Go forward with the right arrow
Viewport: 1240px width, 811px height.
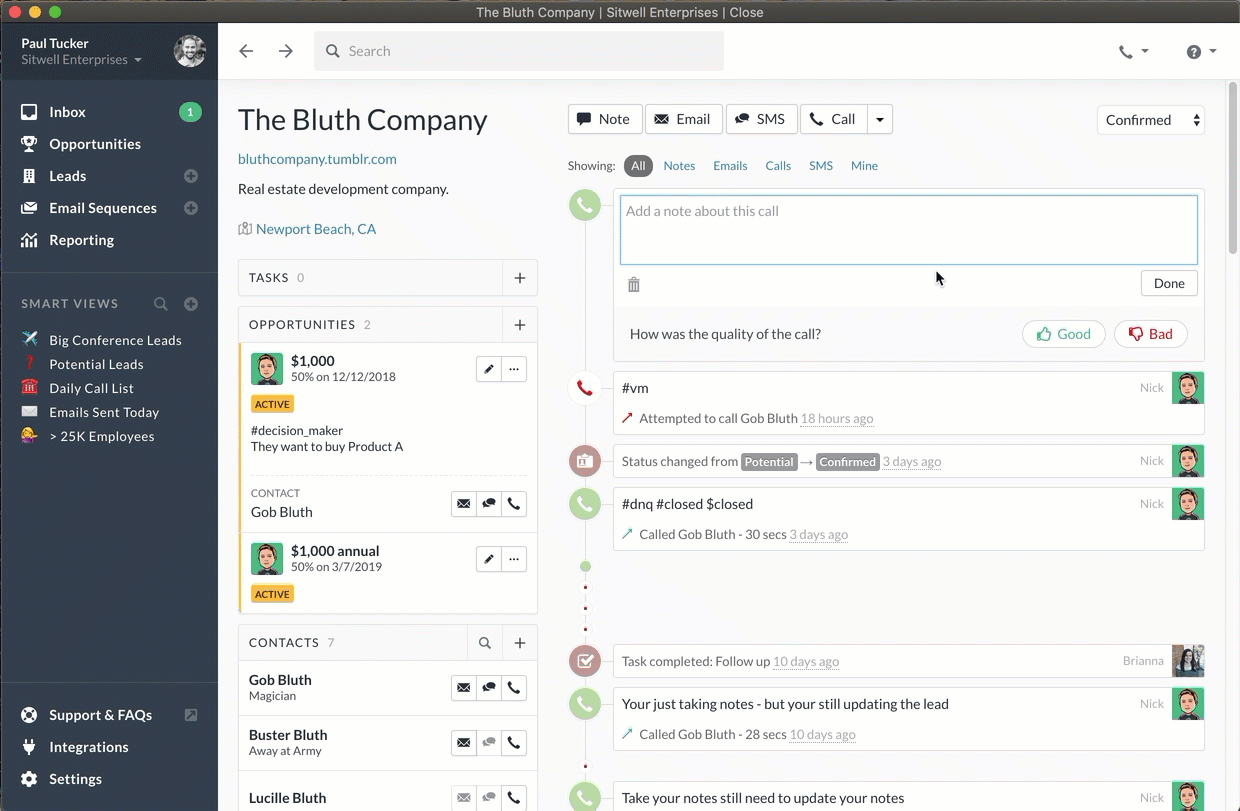coord(286,51)
